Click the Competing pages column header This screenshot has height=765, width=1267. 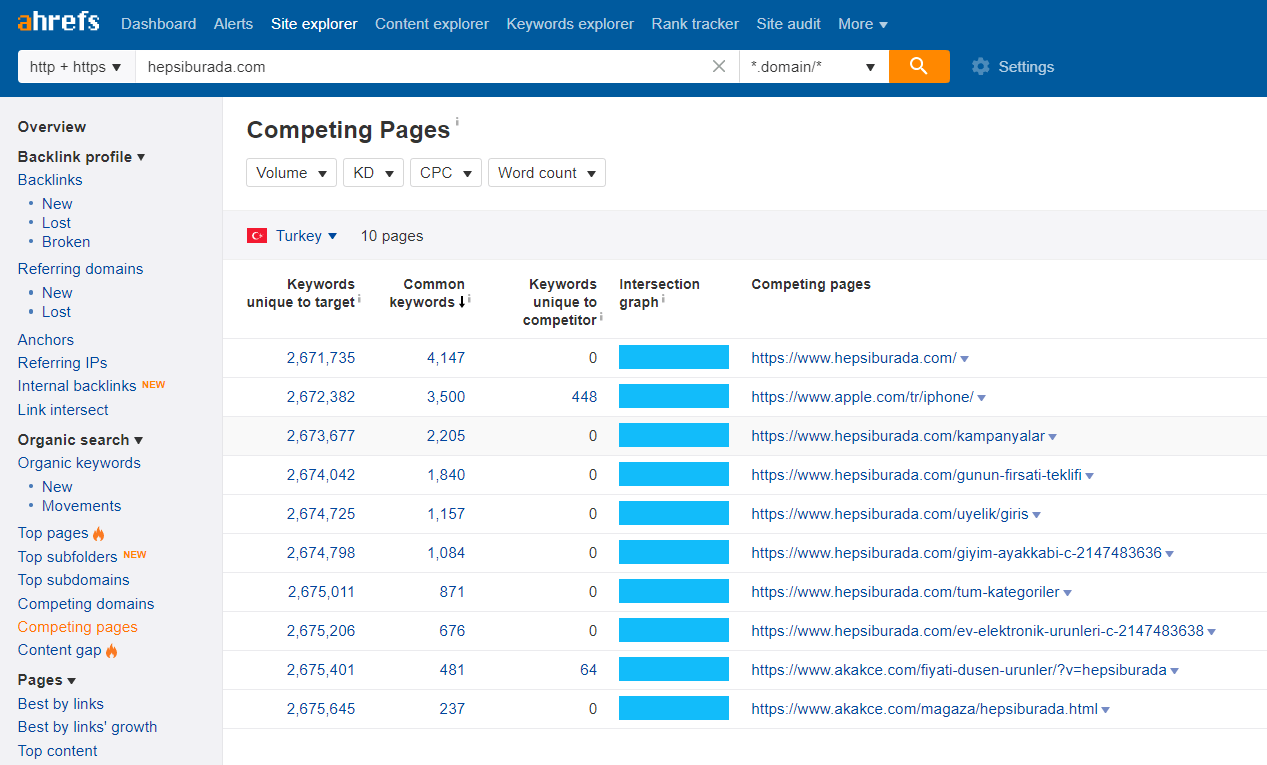(x=811, y=284)
